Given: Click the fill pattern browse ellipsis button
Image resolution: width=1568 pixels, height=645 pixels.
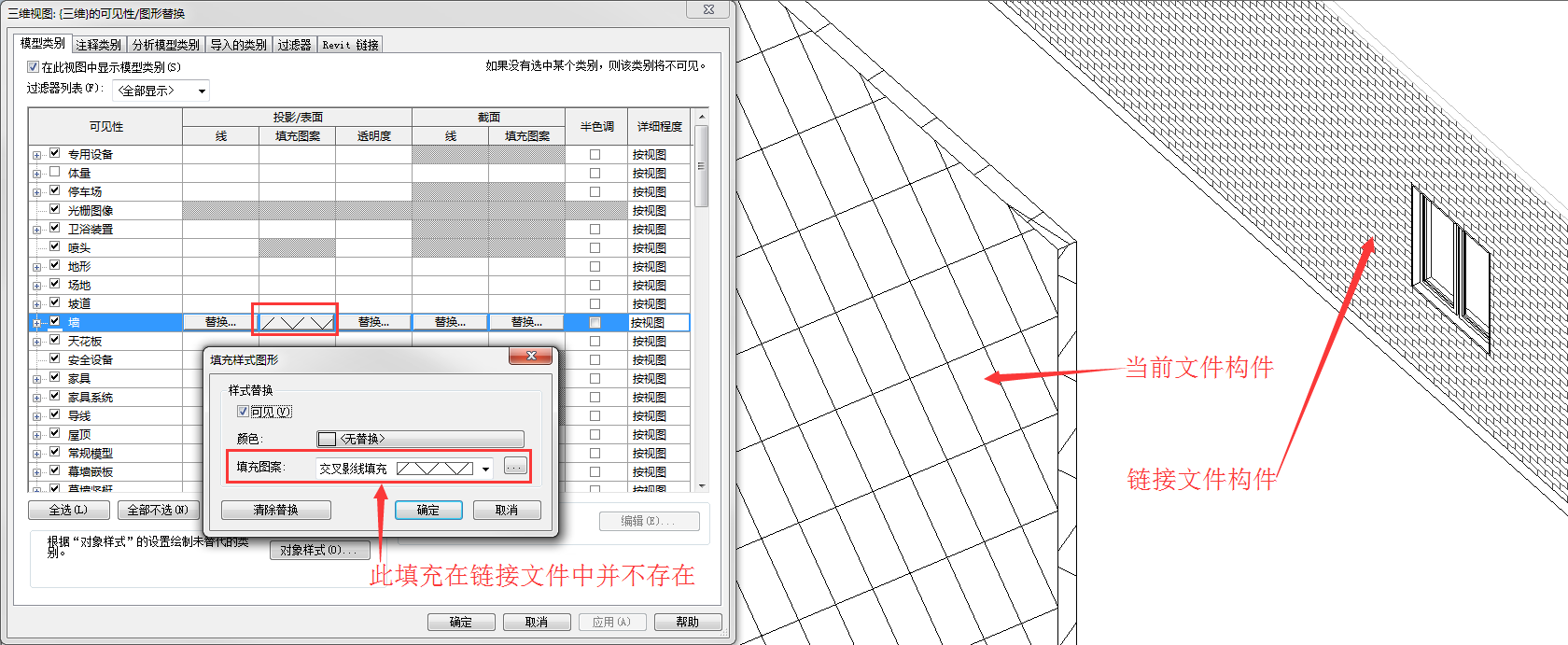Looking at the screenshot, I should coord(515,466).
